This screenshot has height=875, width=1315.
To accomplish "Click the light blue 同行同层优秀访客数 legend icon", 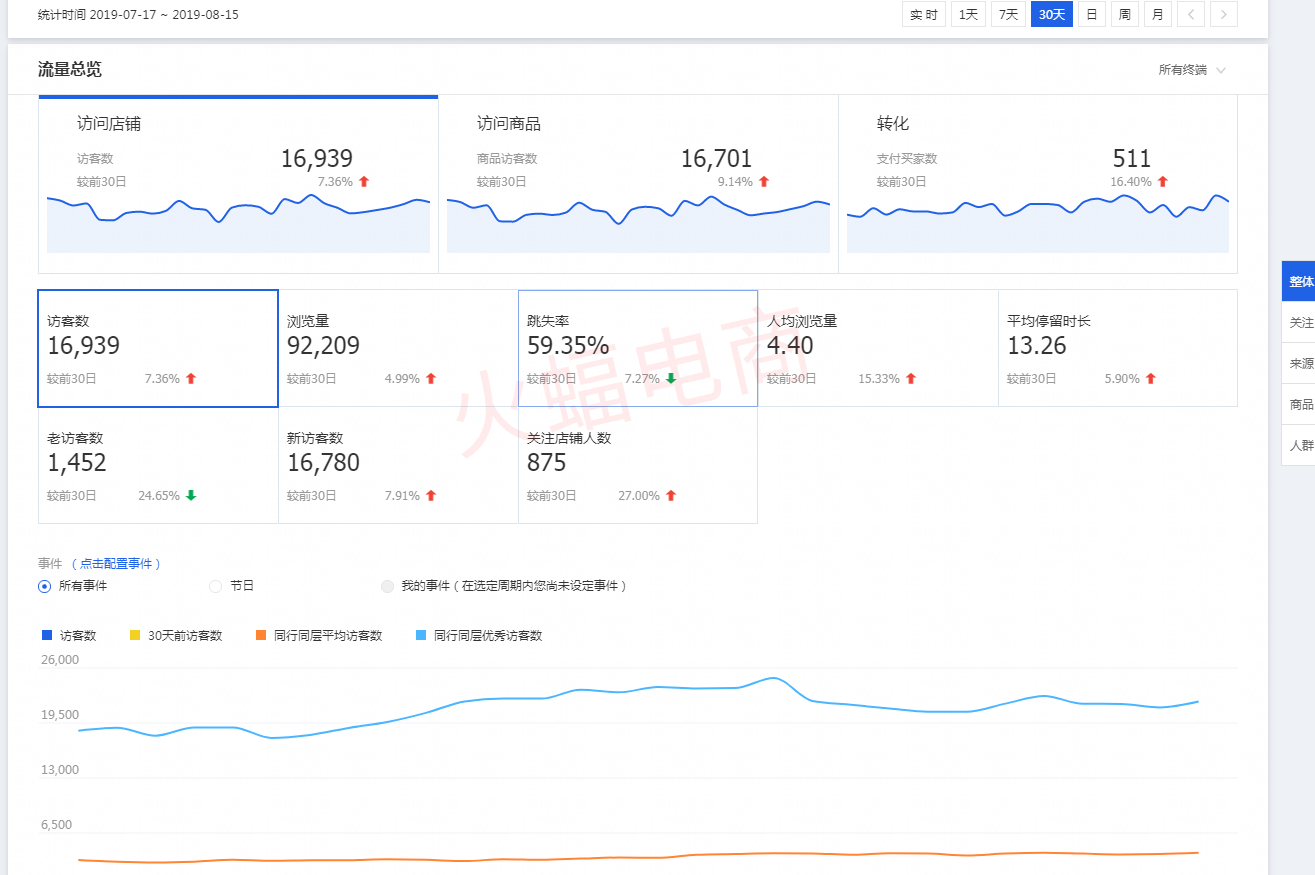I will [421, 635].
